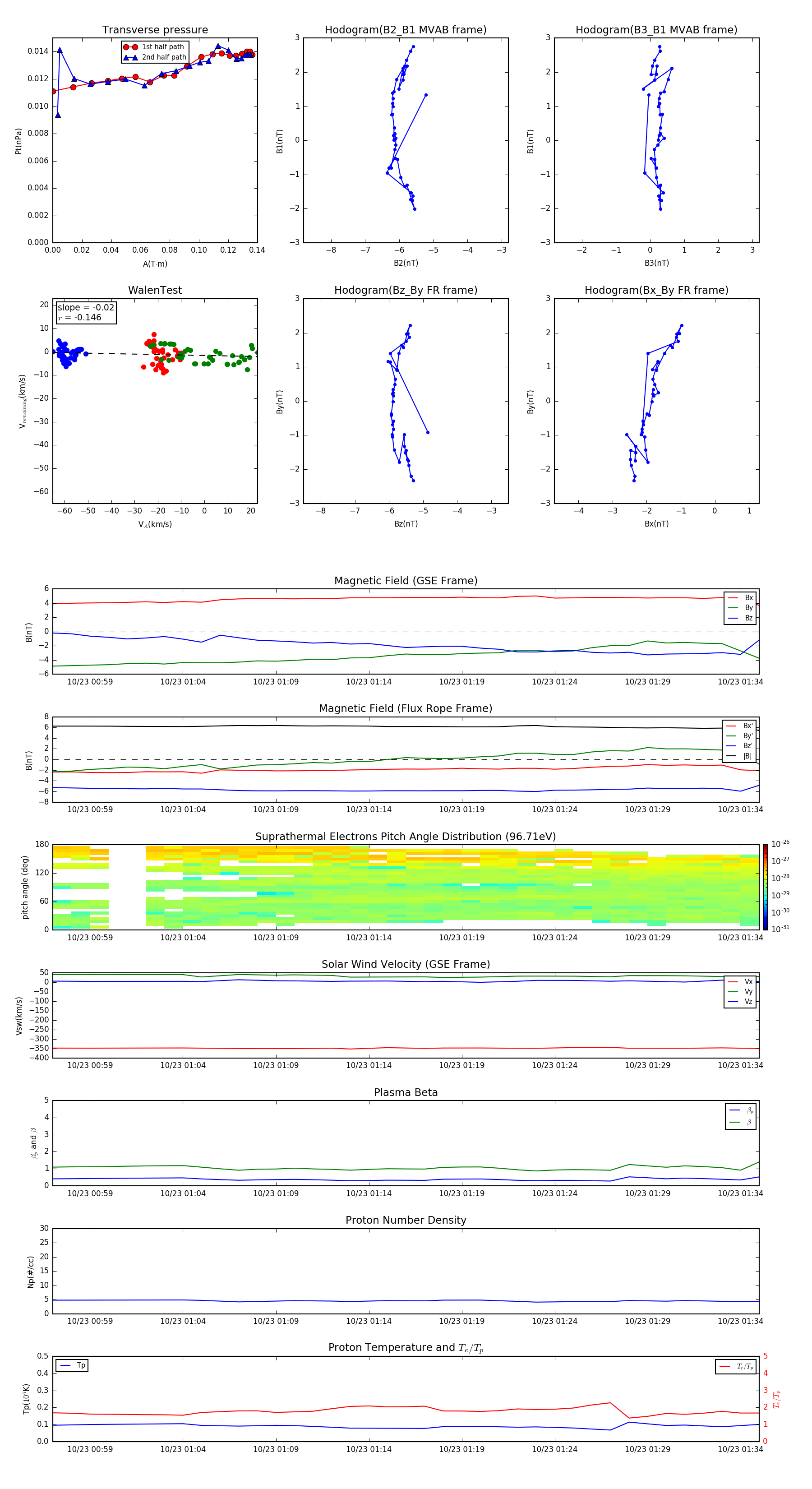Click the Suprathermal Electrons Pitch Angle Distribution title
The width and height of the screenshot is (812, 1489).
406,837
